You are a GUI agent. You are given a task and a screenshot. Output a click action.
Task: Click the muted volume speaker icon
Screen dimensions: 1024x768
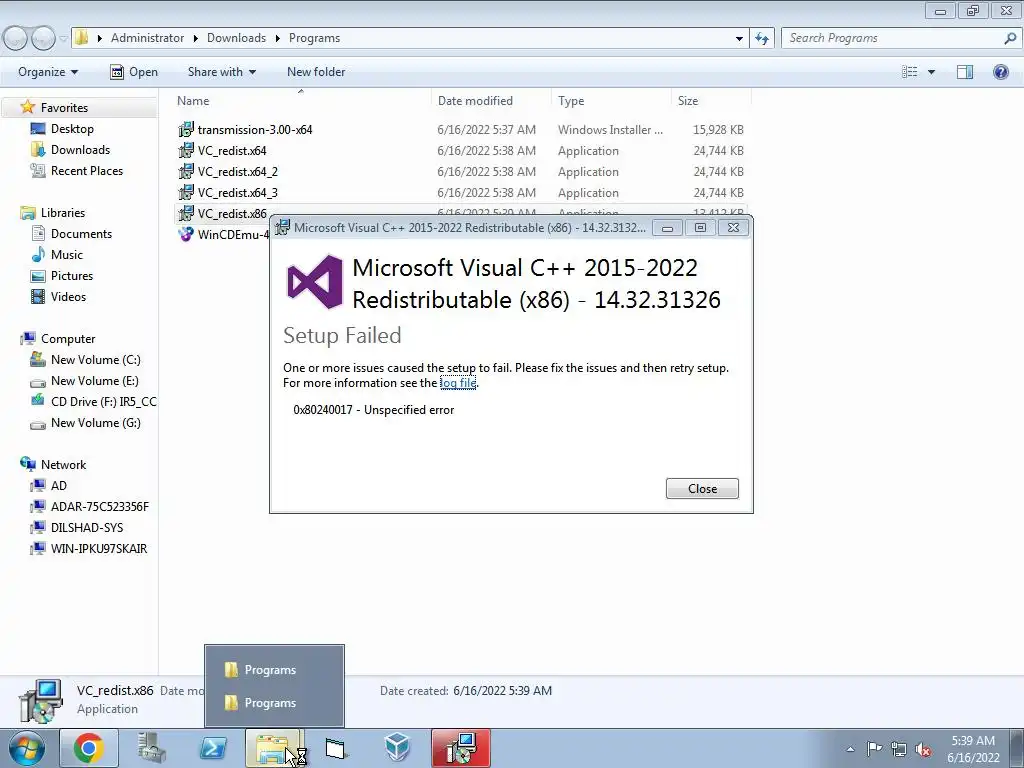pyautogui.click(x=923, y=749)
